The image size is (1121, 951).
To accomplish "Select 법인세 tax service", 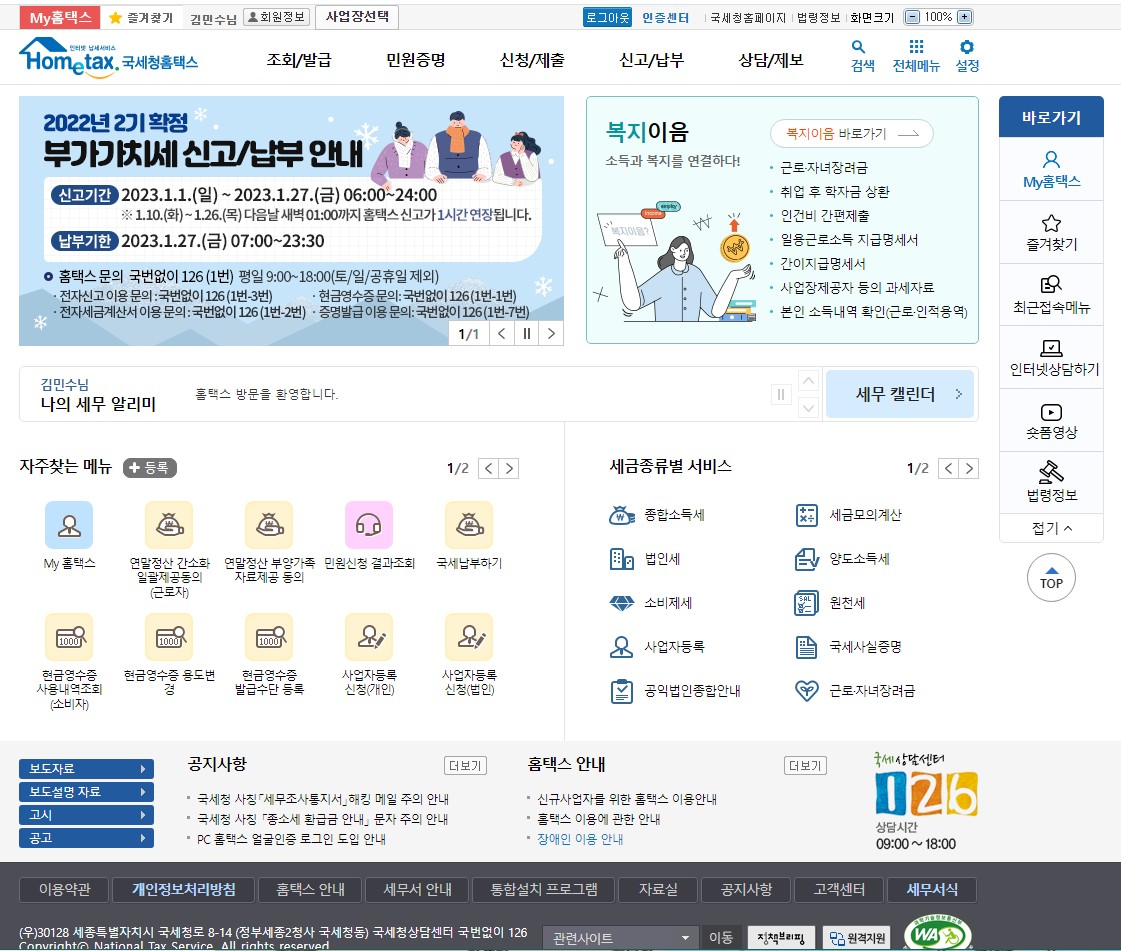I will [x=644, y=559].
